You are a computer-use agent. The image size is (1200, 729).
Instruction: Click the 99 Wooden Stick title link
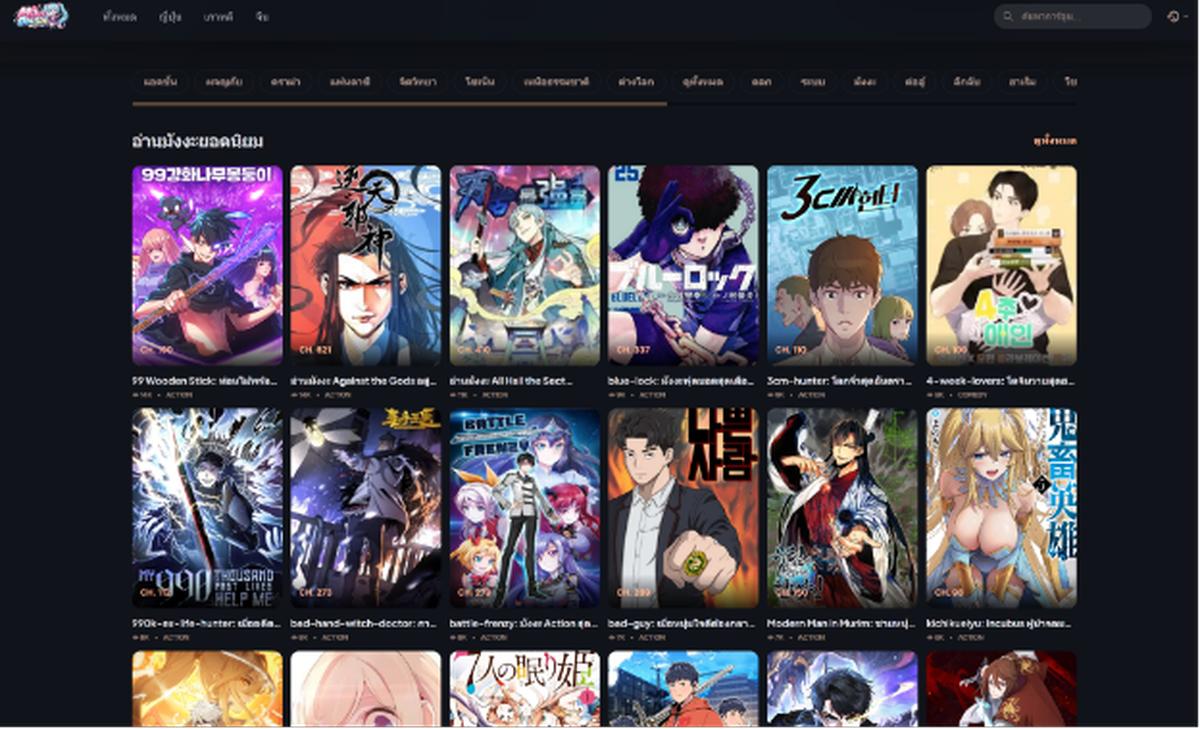tap(207, 381)
